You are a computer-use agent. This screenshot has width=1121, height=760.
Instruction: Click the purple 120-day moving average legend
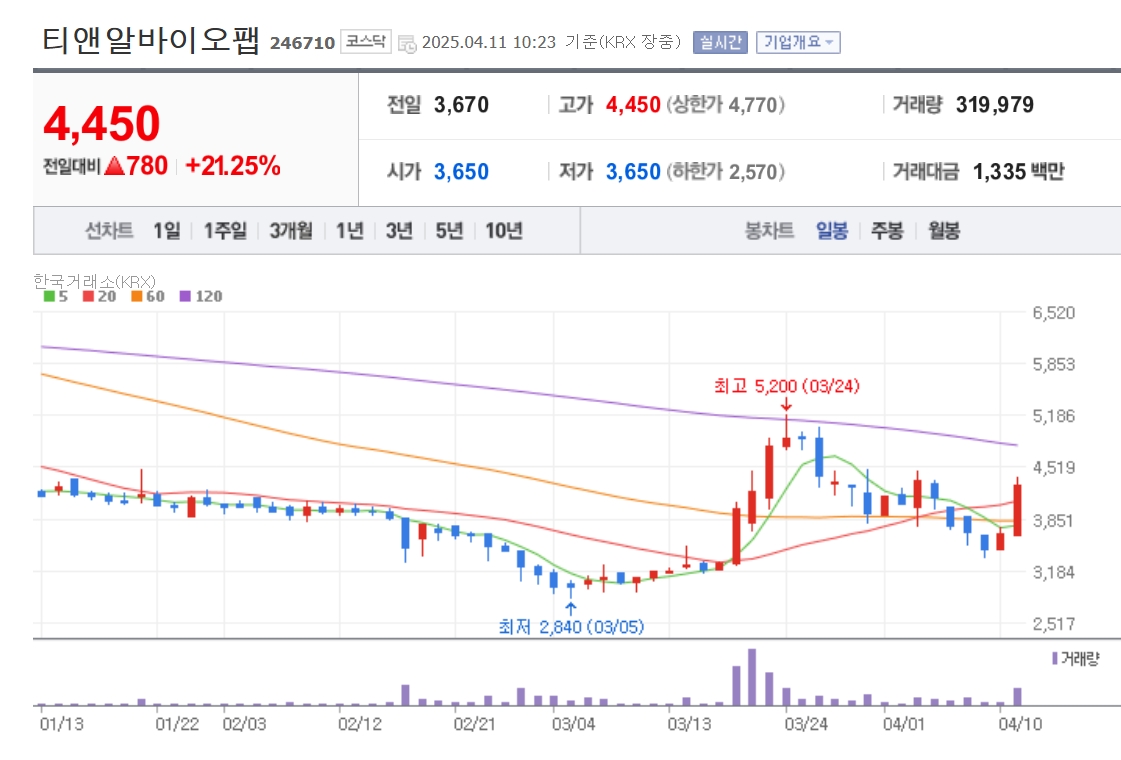pos(201,296)
